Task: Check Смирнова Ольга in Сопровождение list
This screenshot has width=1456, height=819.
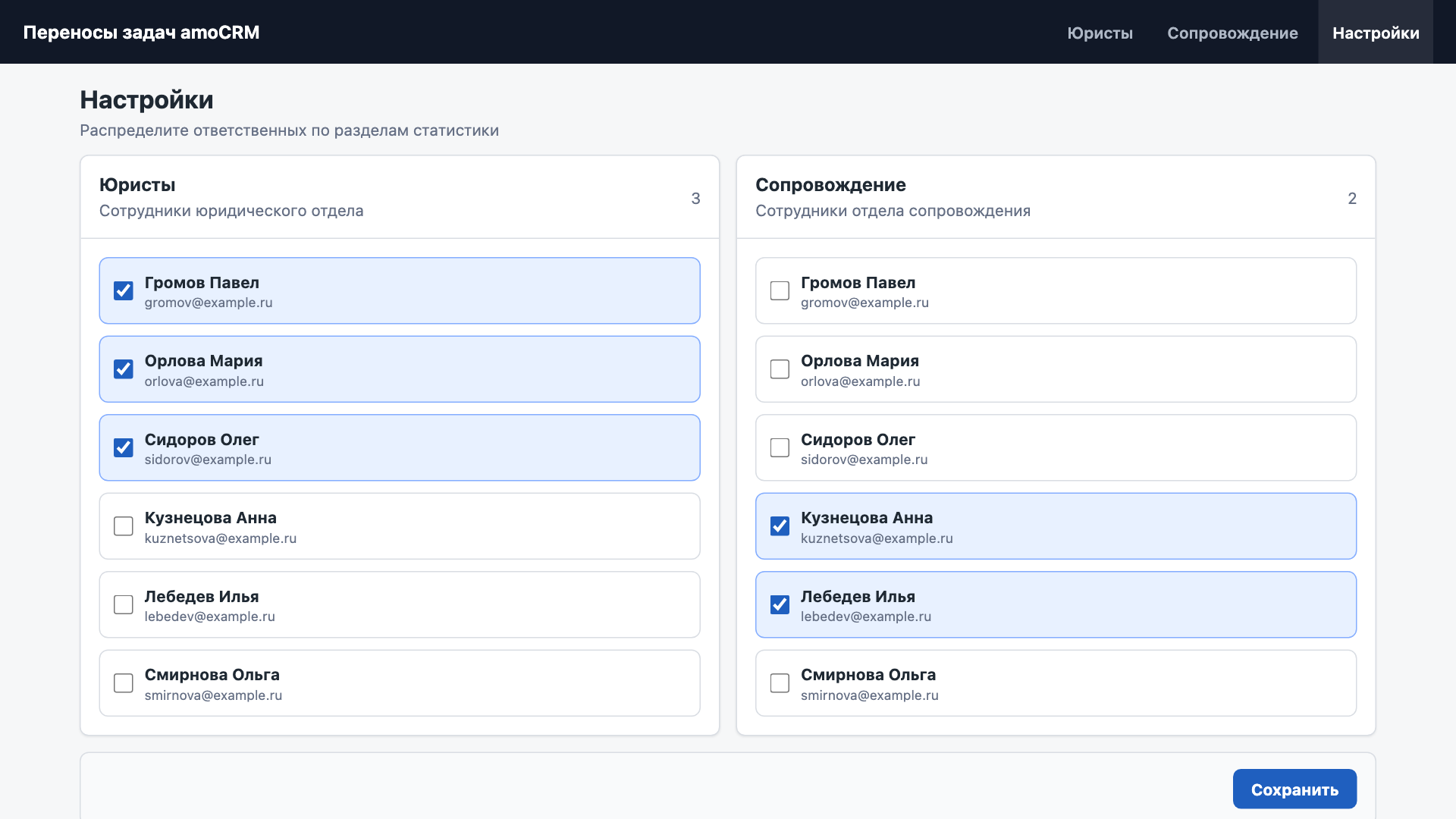Action: (780, 683)
